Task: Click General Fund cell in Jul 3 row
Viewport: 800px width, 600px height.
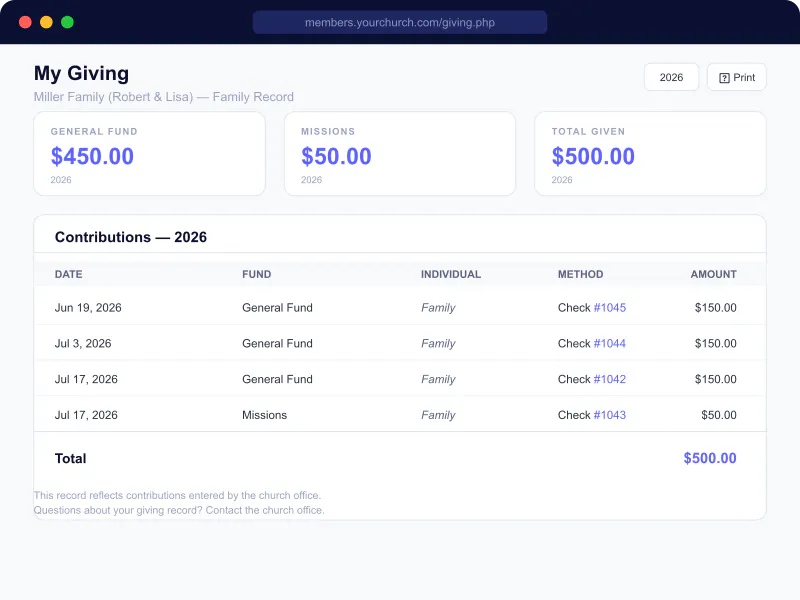Action: (278, 343)
